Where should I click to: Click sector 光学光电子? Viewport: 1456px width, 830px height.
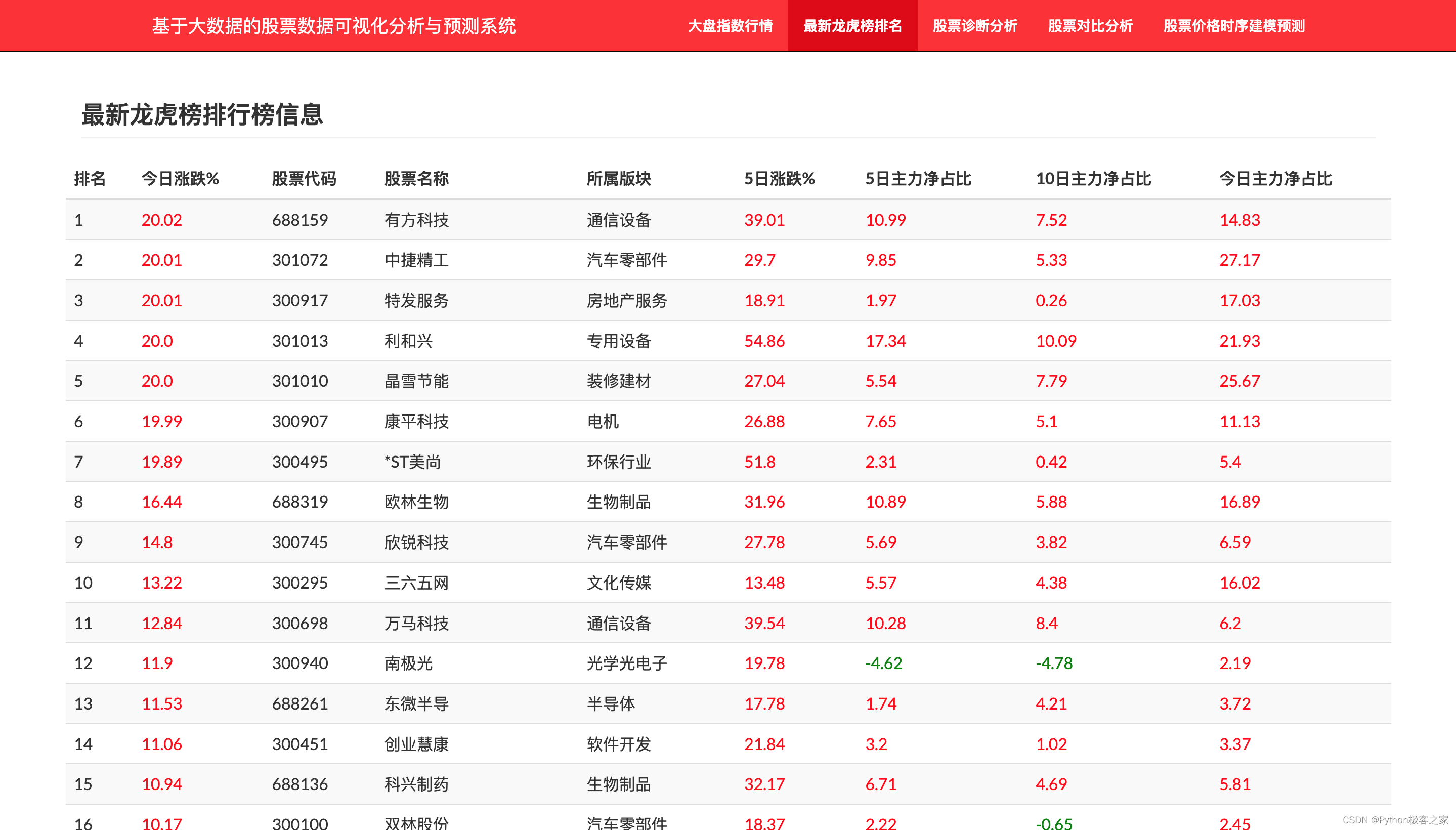627,663
